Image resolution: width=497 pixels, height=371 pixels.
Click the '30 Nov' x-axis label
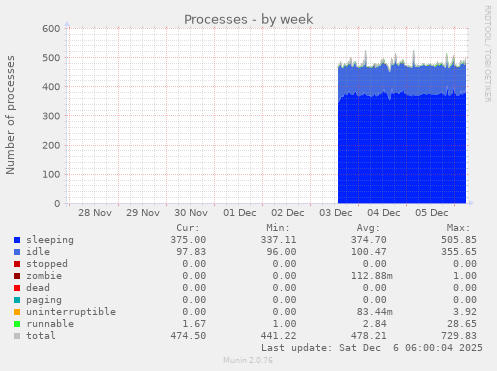191,213
